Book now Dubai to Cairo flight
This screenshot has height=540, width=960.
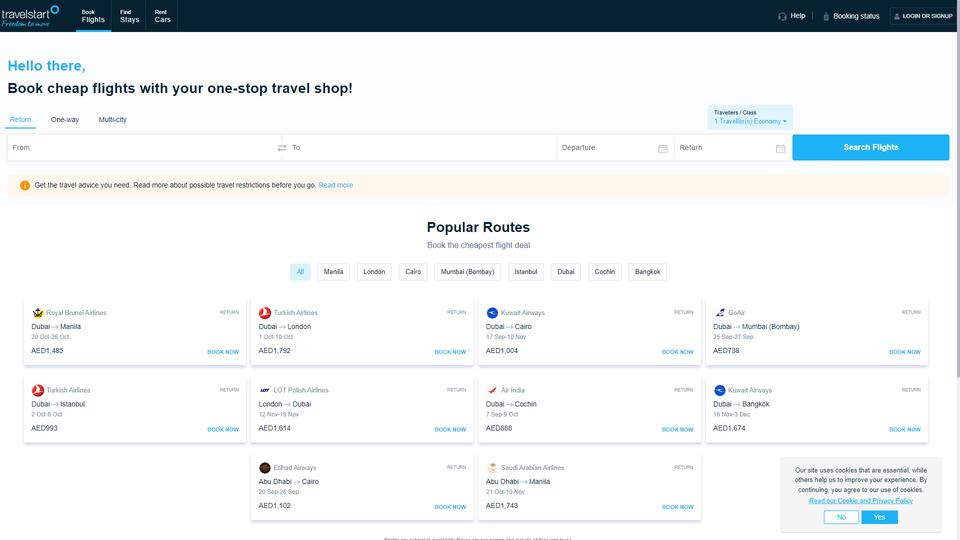tap(678, 352)
